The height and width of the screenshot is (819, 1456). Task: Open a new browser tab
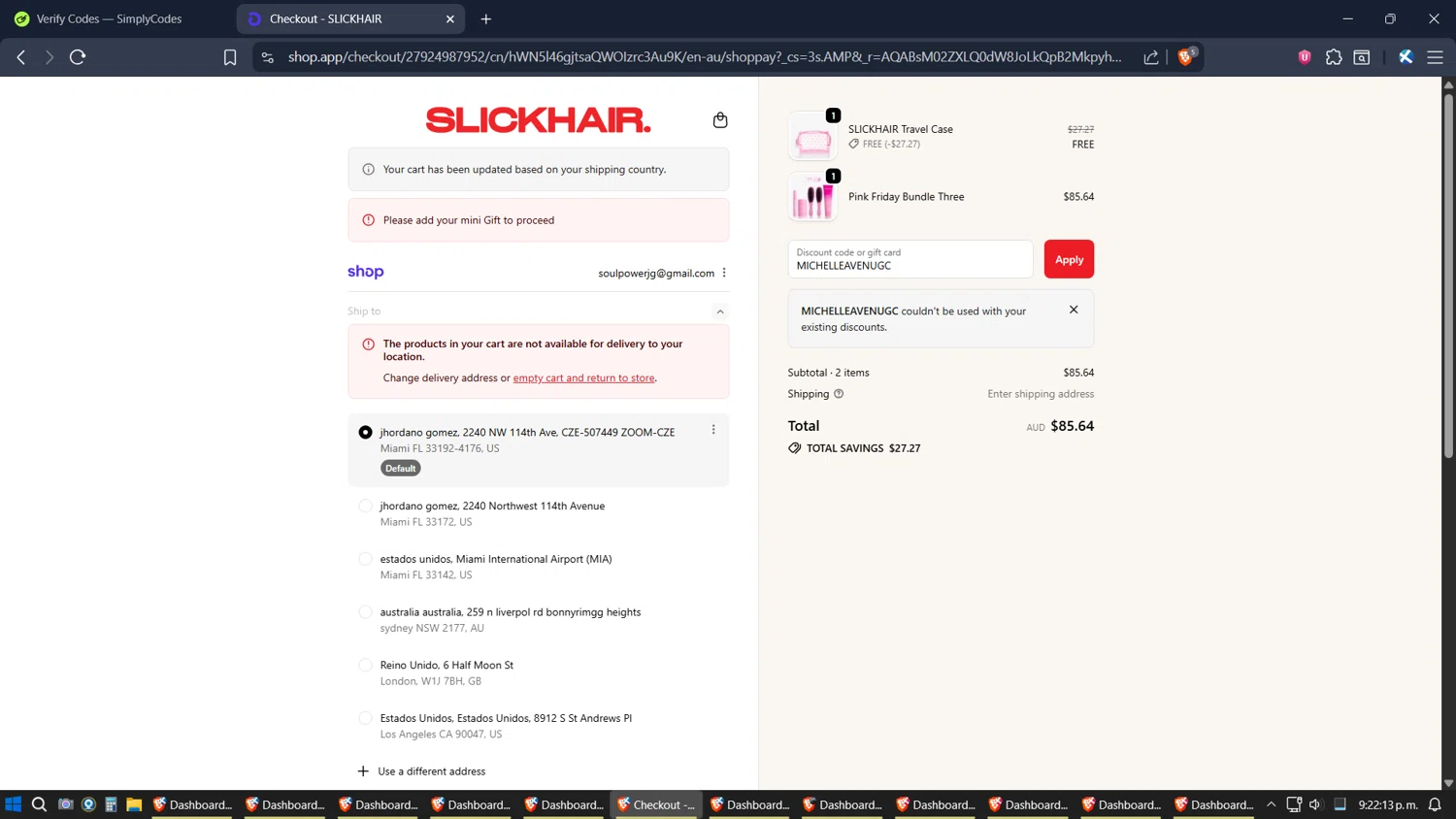point(486,18)
